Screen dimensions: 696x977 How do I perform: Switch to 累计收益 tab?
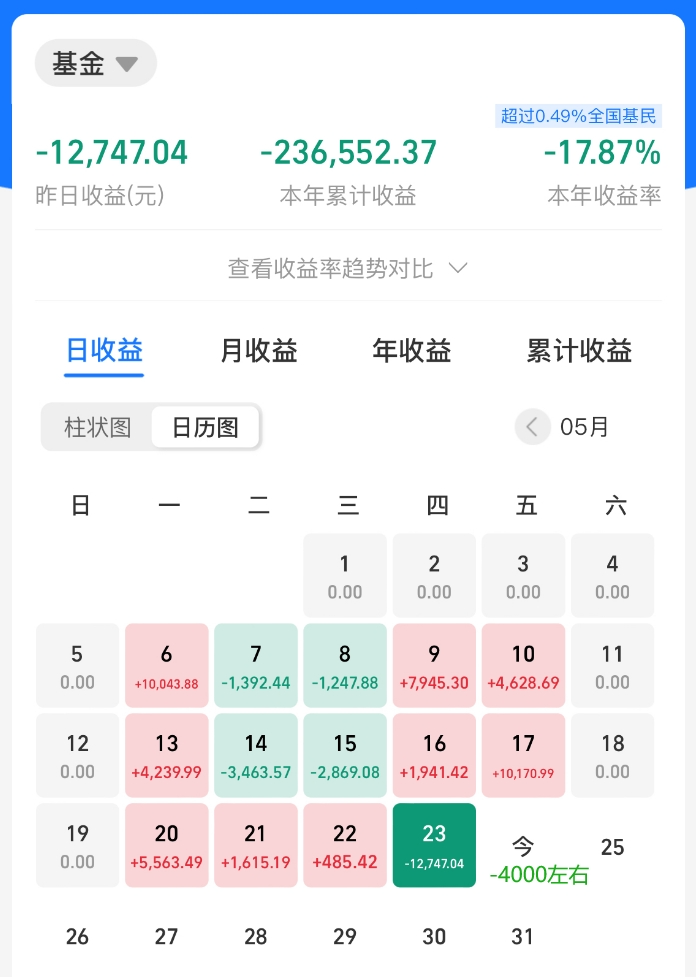click(x=579, y=351)
